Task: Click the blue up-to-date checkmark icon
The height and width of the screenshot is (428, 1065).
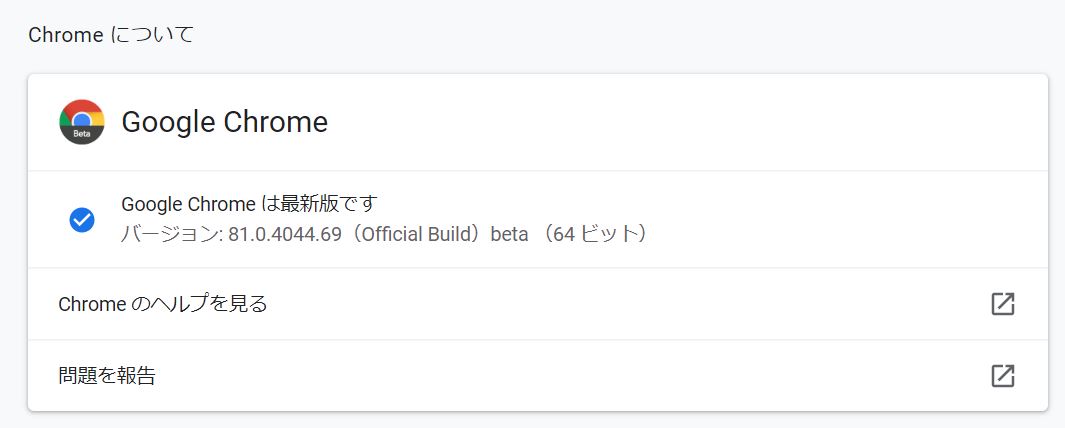Action: tap(82, 219)
